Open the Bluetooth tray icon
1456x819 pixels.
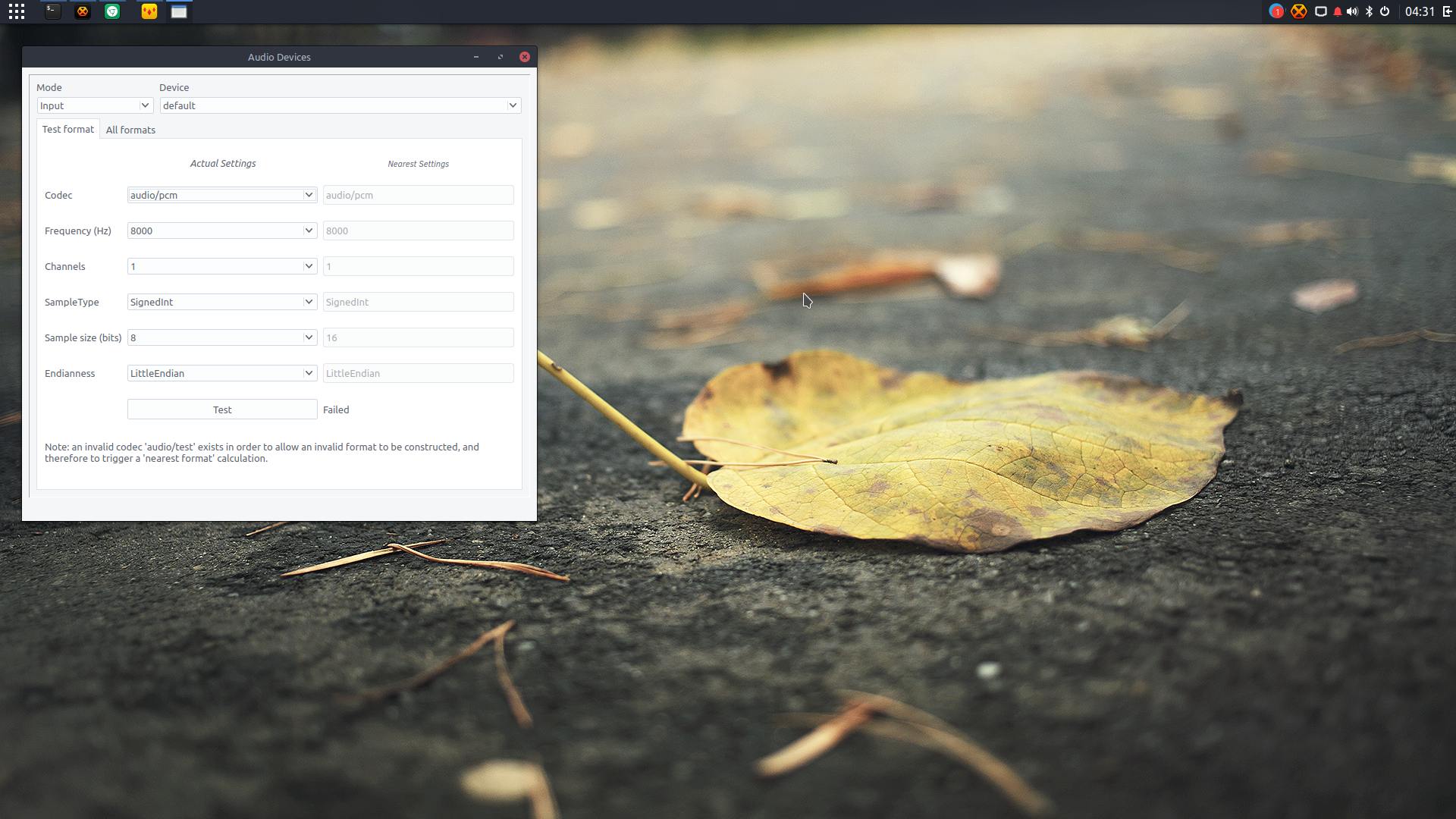coord(1369,11)
